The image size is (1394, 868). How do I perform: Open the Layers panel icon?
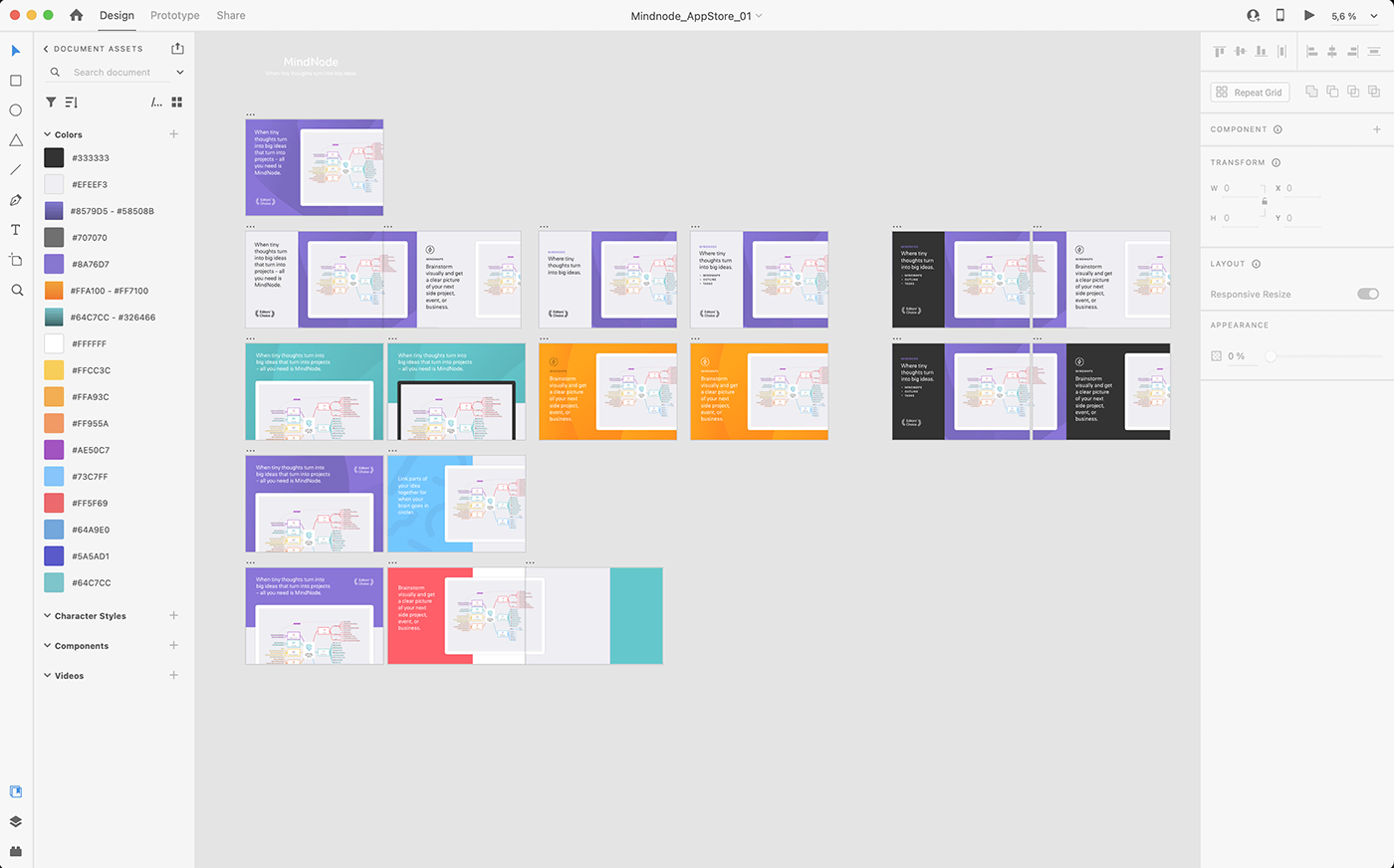tap(15, 822)
